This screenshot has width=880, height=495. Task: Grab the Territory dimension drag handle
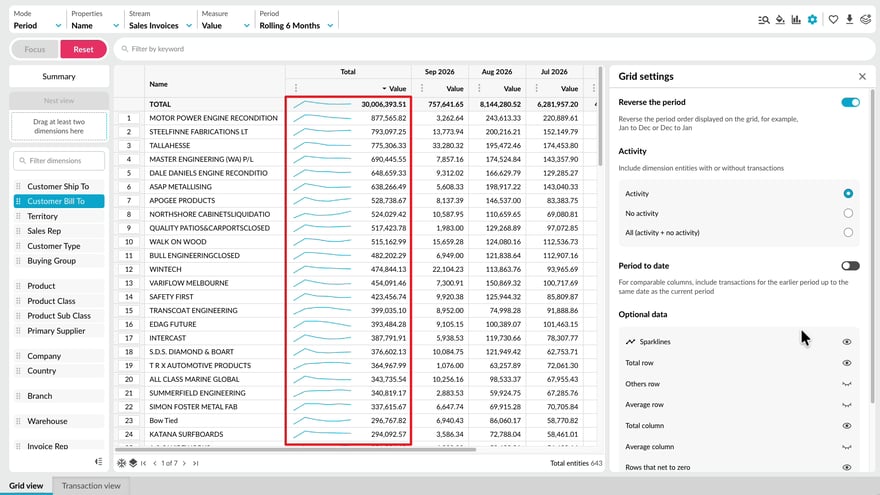tap(19, 216)
